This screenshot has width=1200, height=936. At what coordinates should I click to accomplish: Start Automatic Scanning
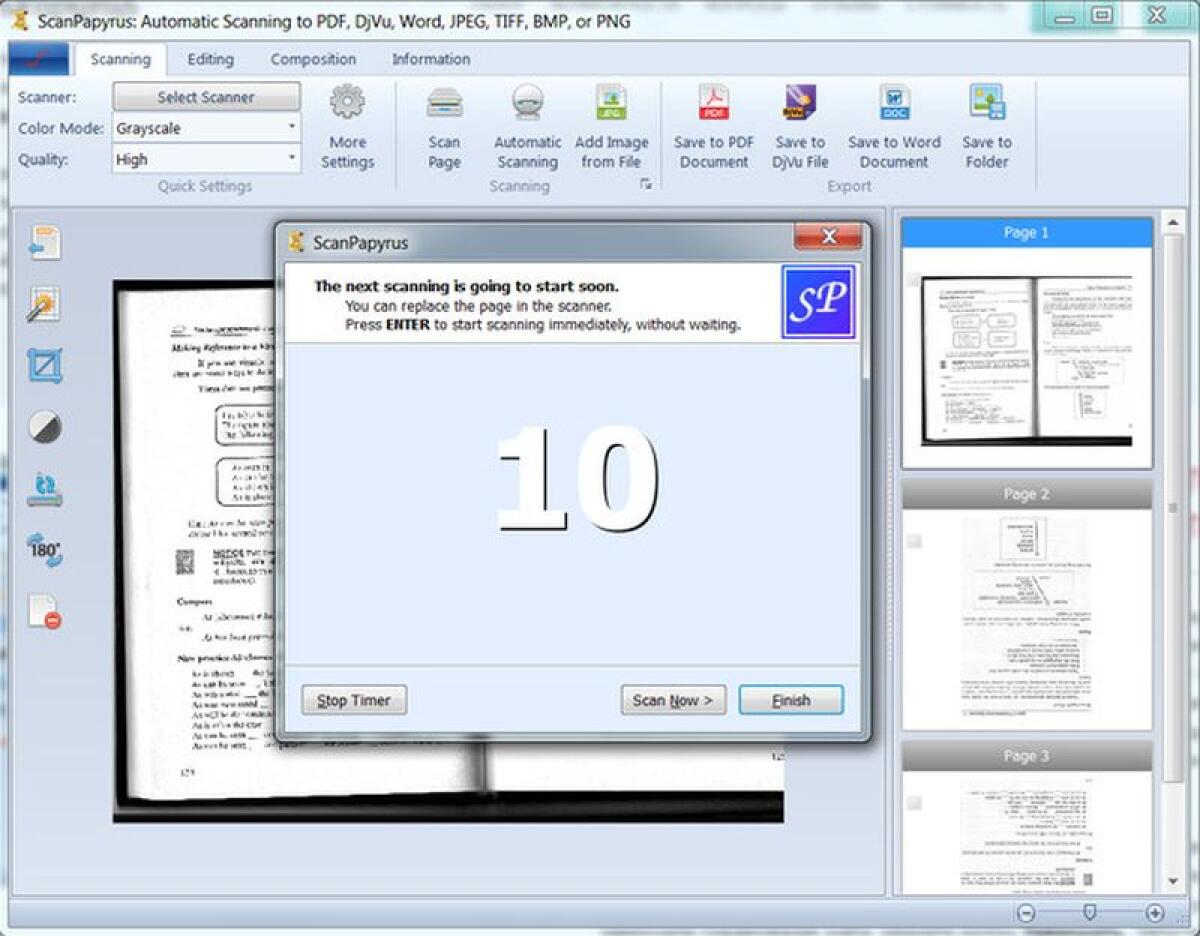click(527, 125)
